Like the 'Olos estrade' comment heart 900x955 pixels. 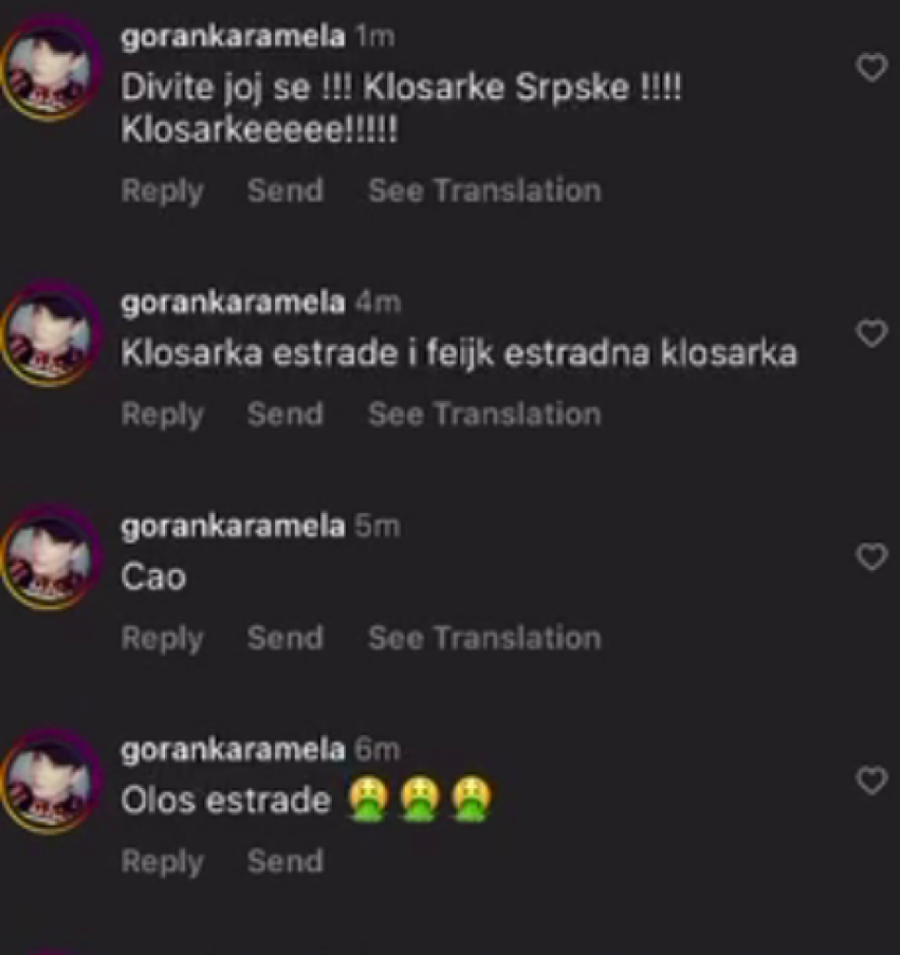point(872,781)
